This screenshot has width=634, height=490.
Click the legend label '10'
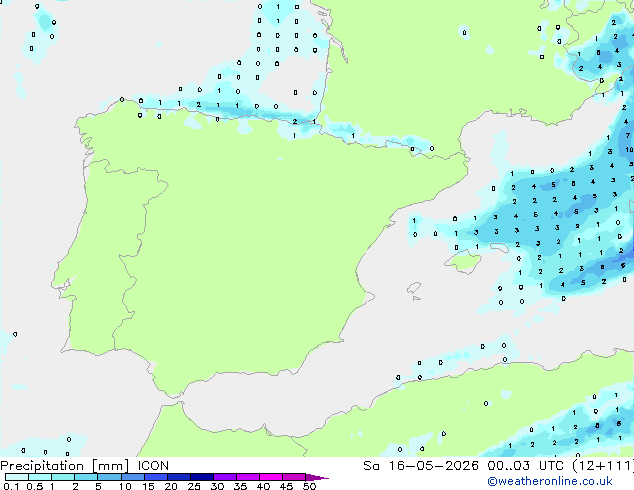coord(125,486)
